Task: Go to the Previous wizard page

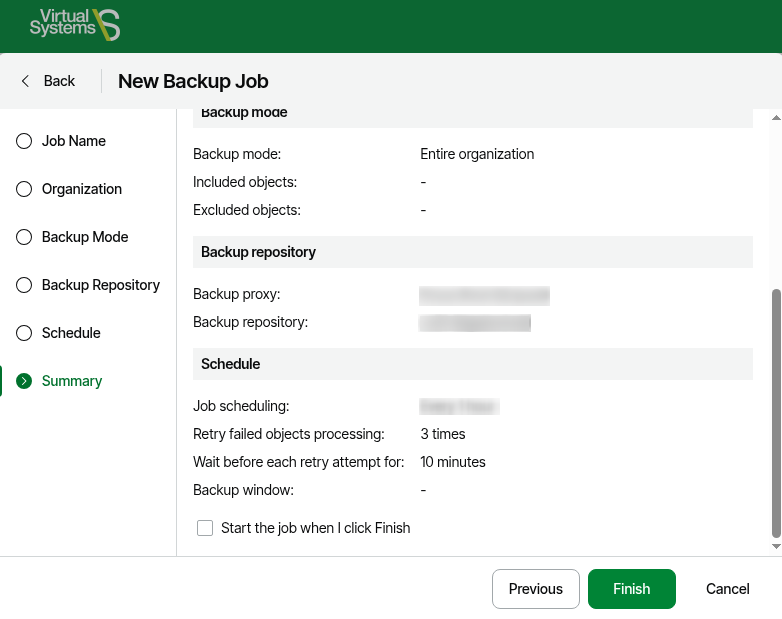Action: [x=536, y=589]
